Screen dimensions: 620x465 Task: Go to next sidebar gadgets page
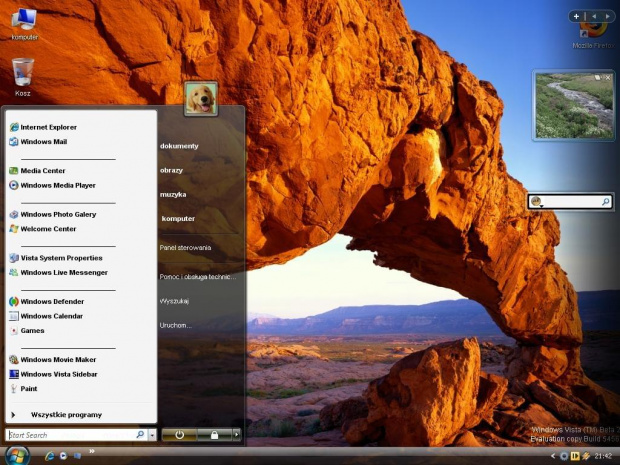tap(607, 16)
